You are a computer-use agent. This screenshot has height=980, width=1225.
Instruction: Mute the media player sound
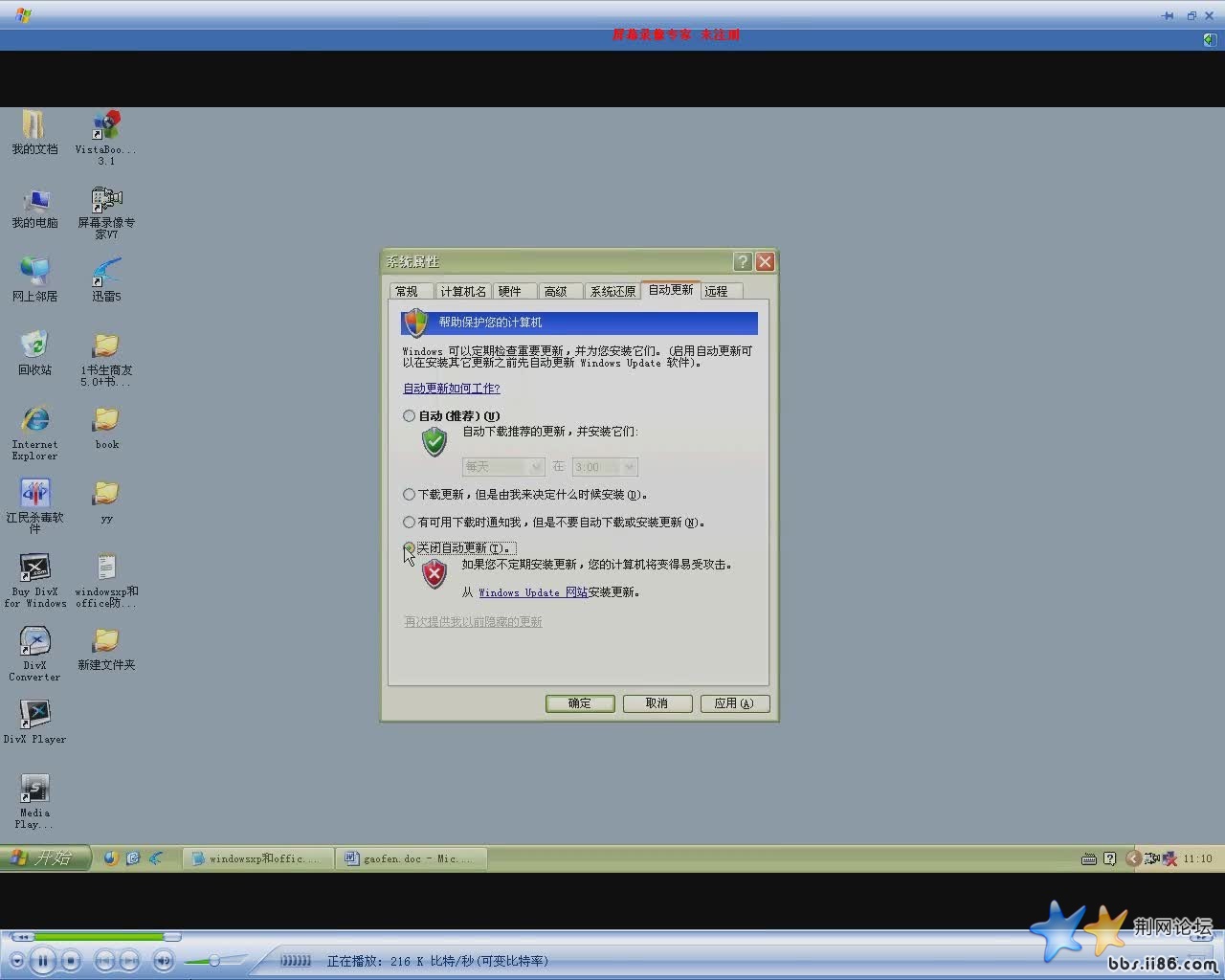click(164, 960)
